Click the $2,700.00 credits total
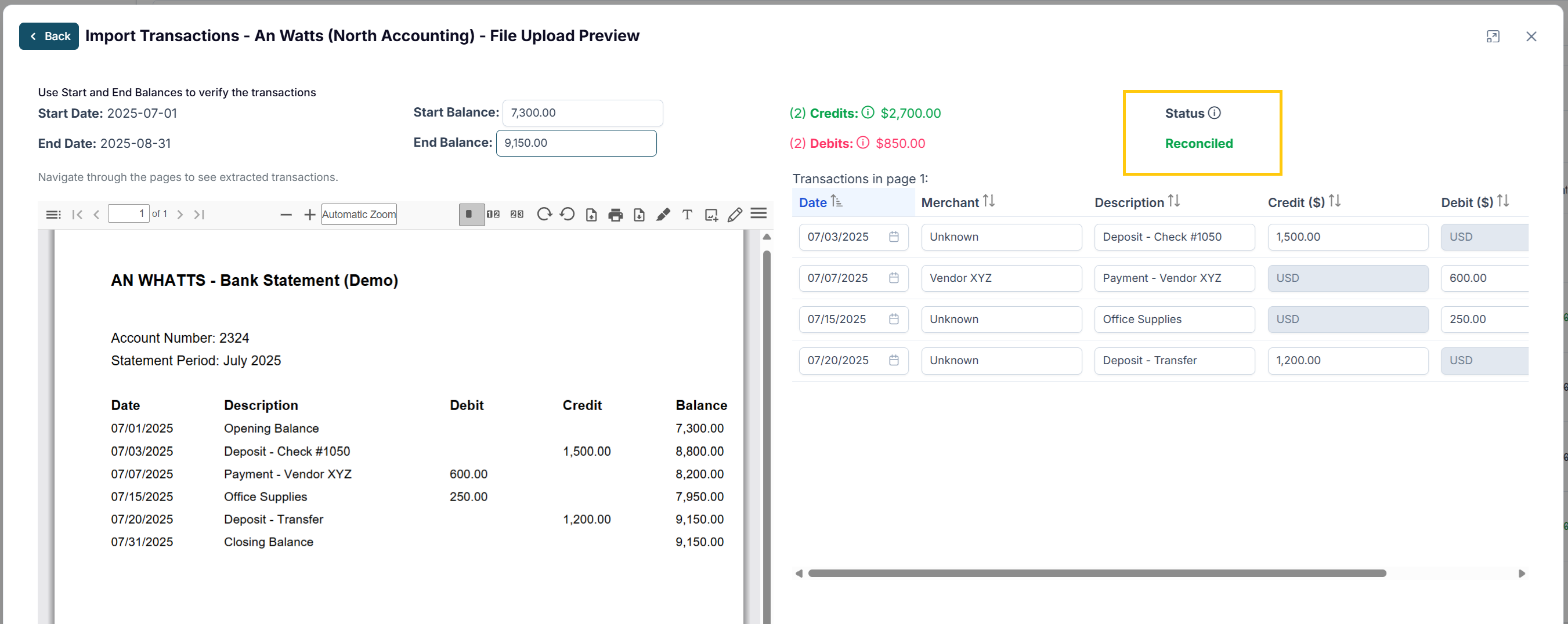Image resolution: width=1568 pixels, height=624 pixels. (911, 113)
